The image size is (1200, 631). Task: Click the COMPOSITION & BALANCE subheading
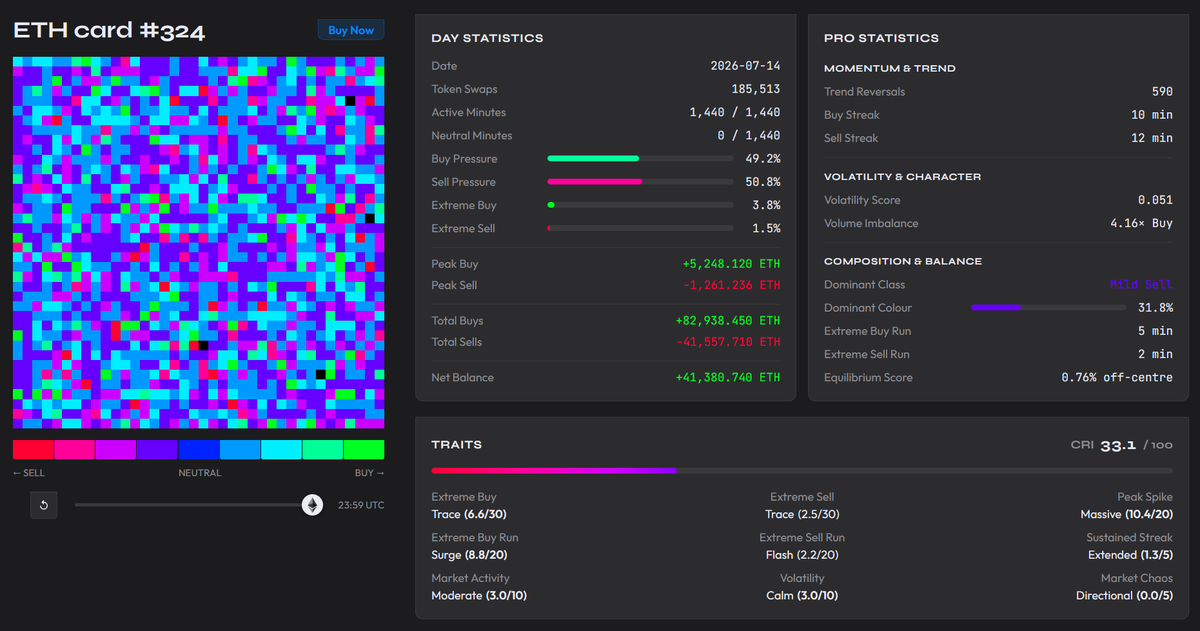tap(903, 261)
